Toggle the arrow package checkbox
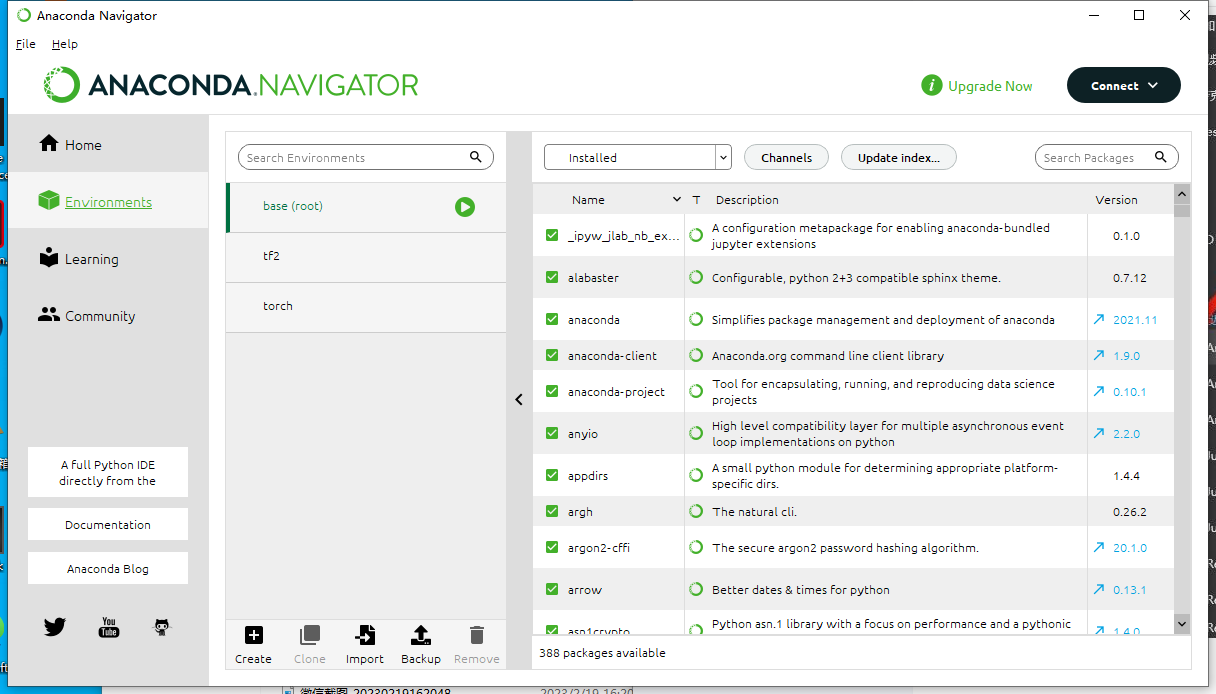The height and width of the screenshot is (694, 1216). click(x=552, y=590)
